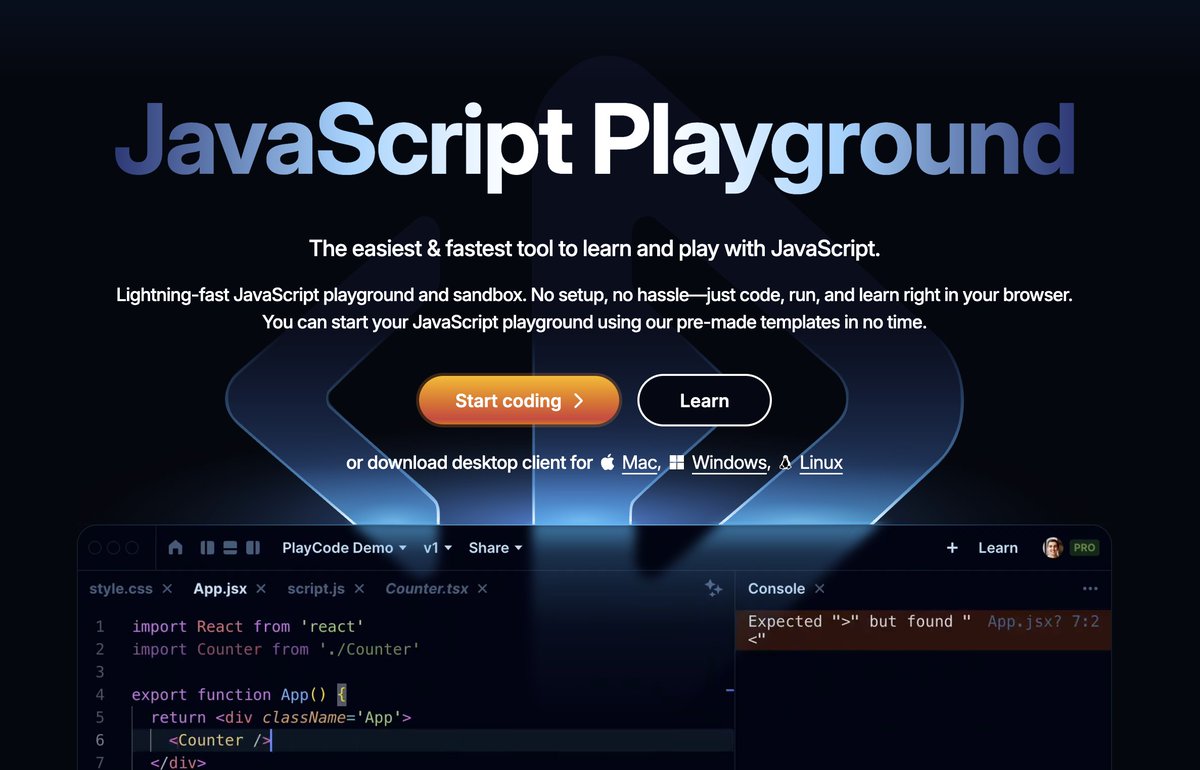1200x770 pixels.
Task: Click code line "export function App() {"
Action: point(239,695)
